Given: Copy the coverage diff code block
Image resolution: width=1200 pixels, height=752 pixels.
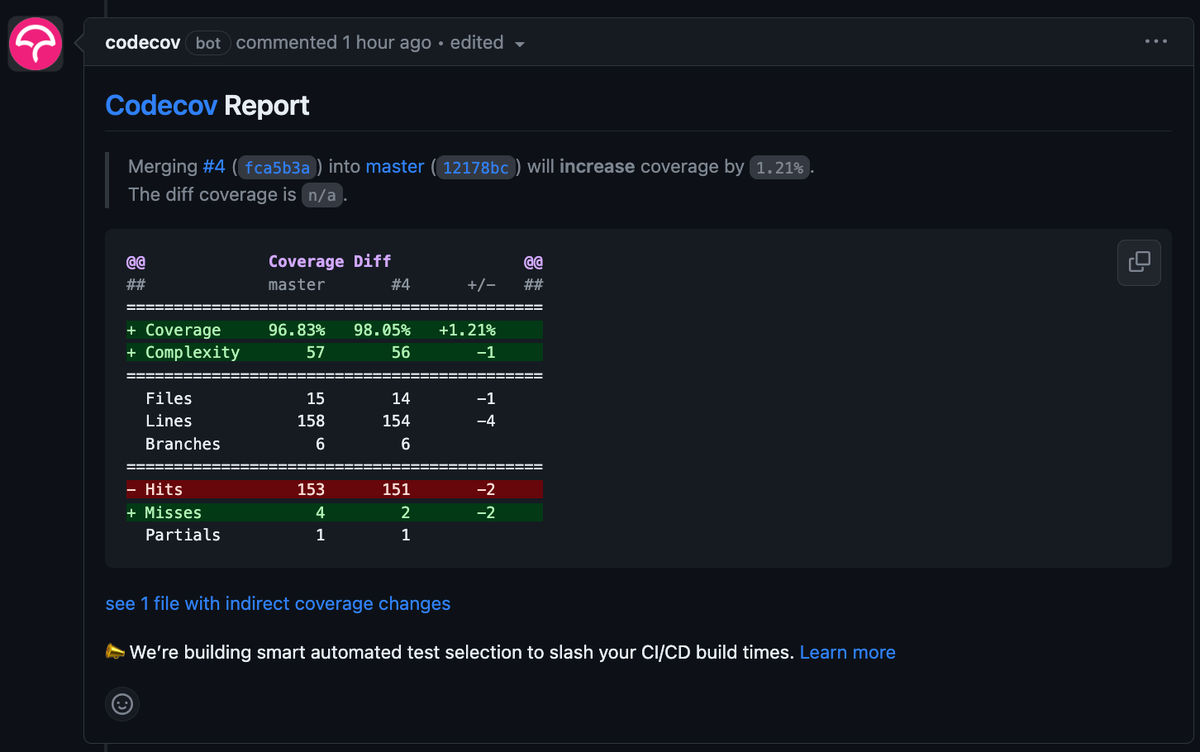Looking at the screenshot, I should 1139,262.
